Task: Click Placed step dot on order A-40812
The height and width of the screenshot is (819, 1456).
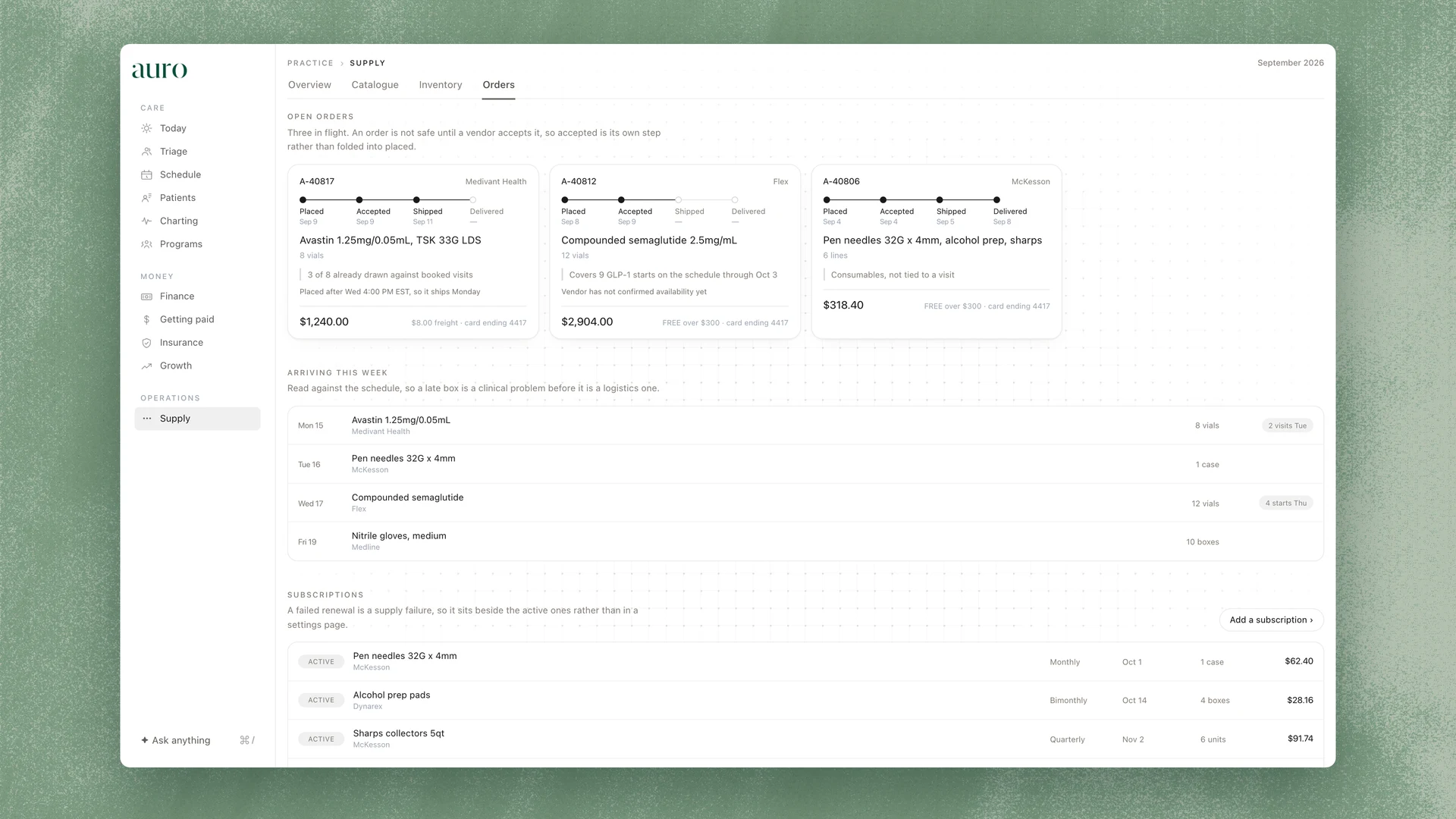Action: 565,200
